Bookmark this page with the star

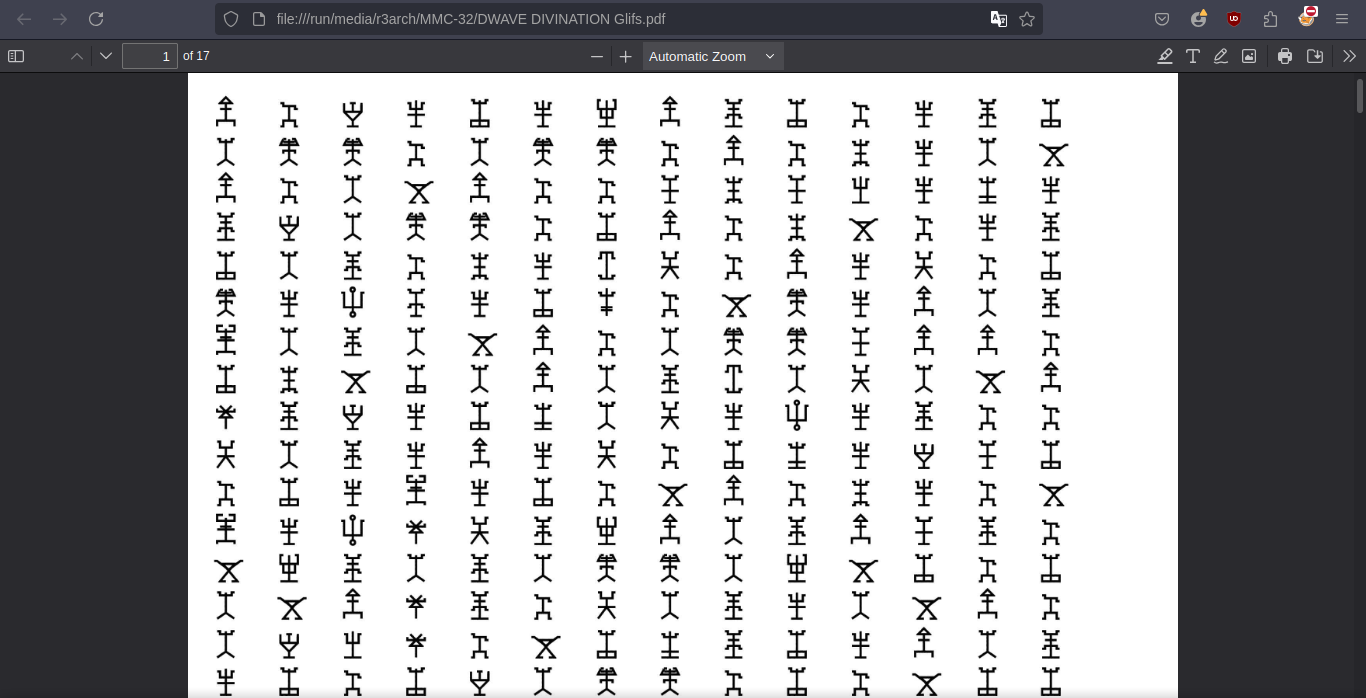tap(1027, 19)
